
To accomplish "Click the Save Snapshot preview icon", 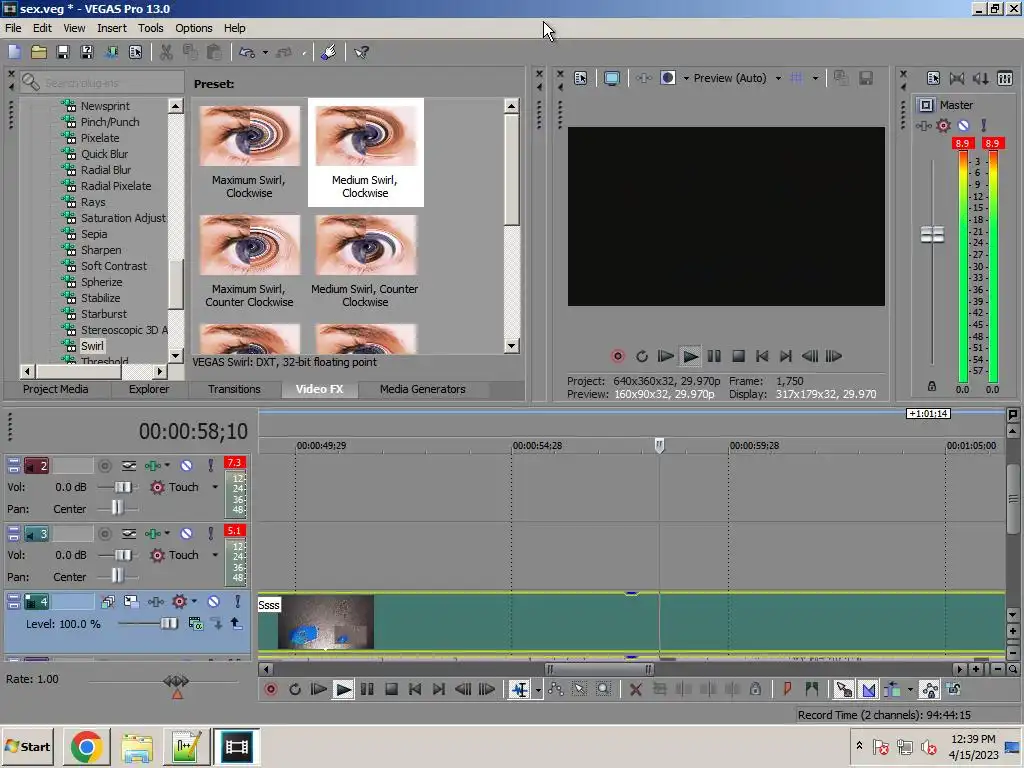I will click(866, 78).
